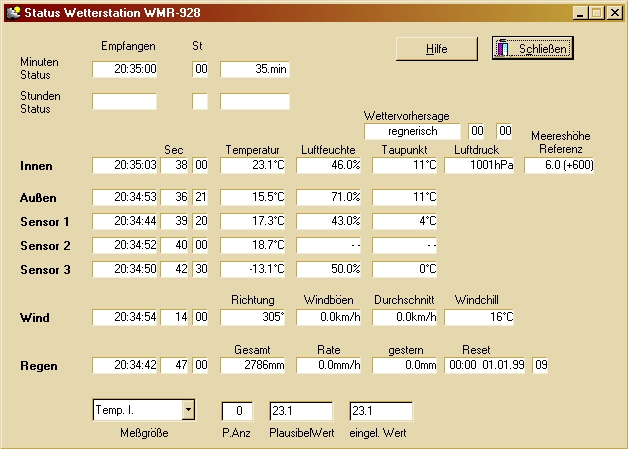The image size is (628, 449).
Task: Expand the Meßgröße dropdown showing Temp. I.
Action: coord(187,410)
